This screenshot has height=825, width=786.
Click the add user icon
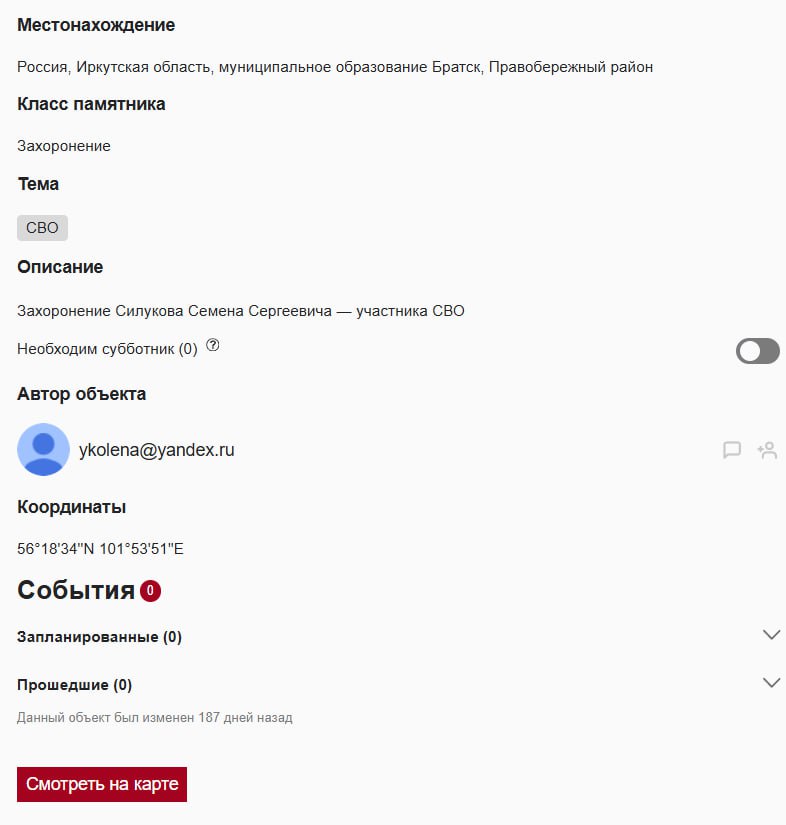pos(767,450)
